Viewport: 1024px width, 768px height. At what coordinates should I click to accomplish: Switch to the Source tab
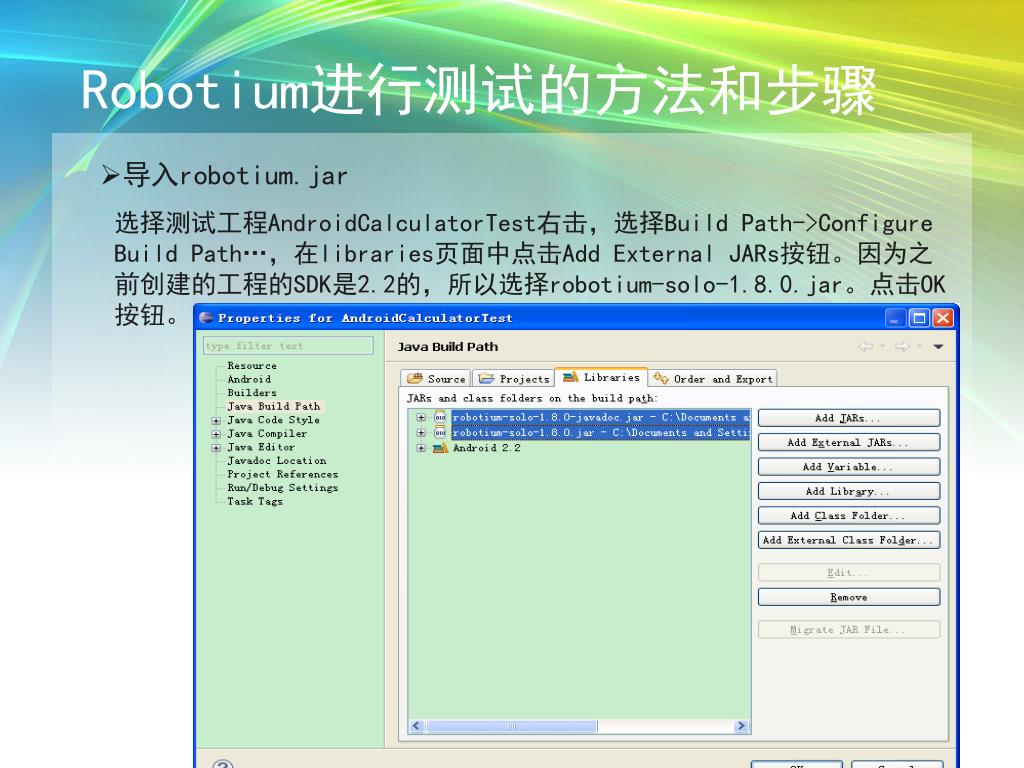point(436,378)
